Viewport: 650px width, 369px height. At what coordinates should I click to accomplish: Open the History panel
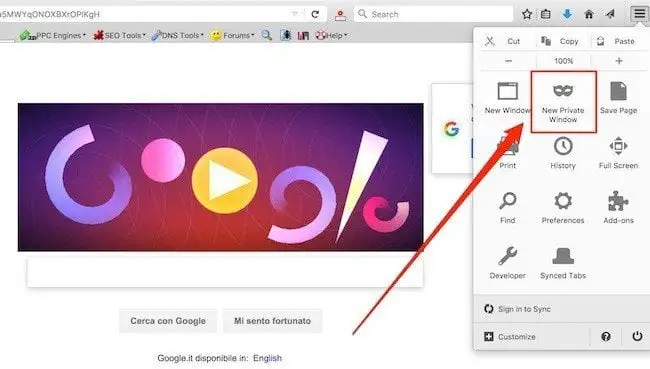click(563, 153)
